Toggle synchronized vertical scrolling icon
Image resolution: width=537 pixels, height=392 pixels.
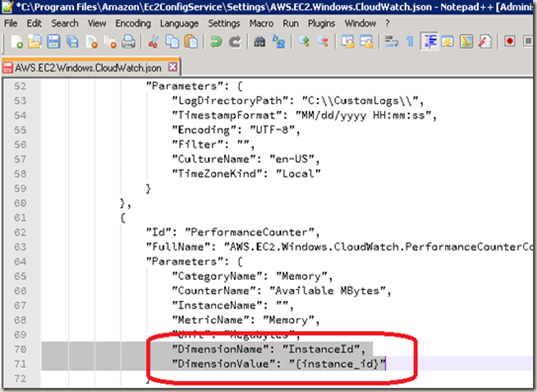348,42
